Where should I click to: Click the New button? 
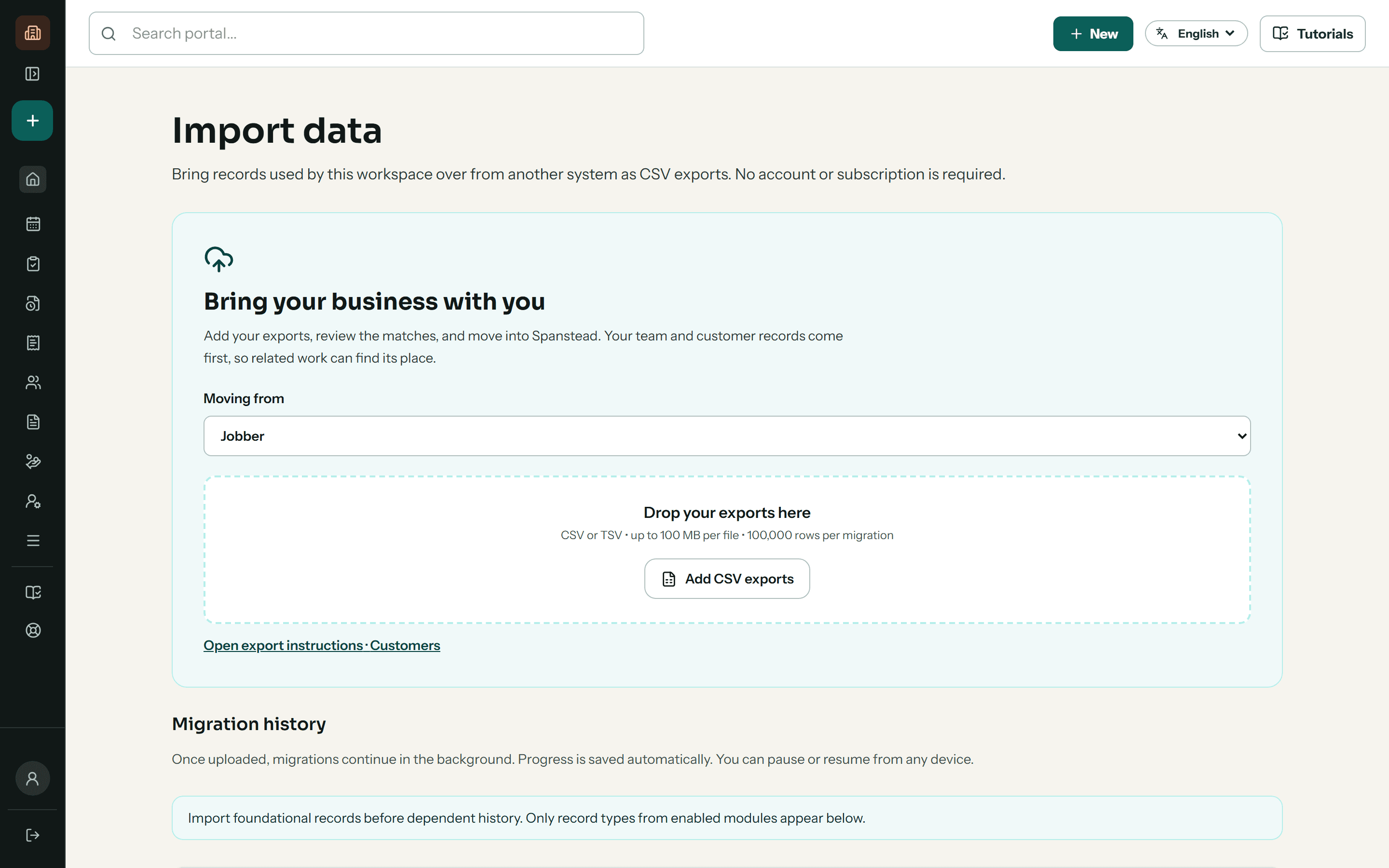1093,34
